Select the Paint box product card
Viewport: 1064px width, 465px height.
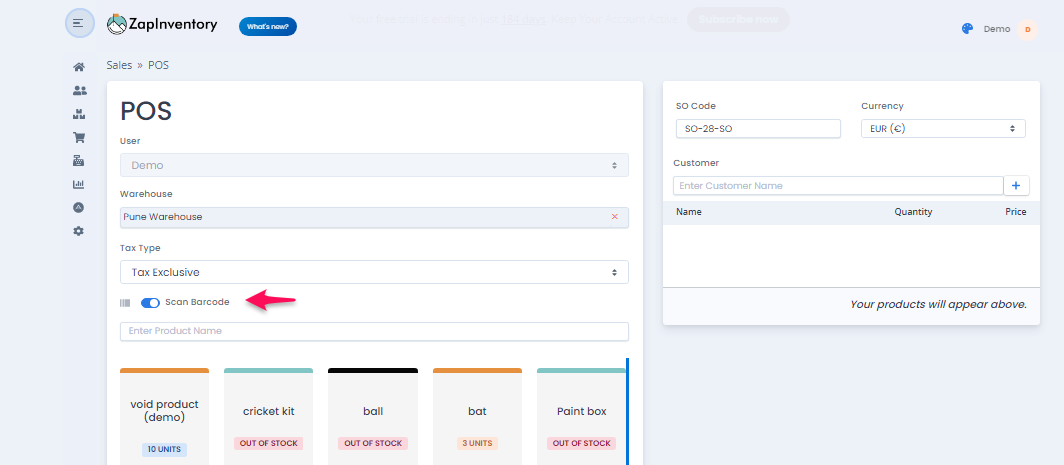(x=582, y=416)
